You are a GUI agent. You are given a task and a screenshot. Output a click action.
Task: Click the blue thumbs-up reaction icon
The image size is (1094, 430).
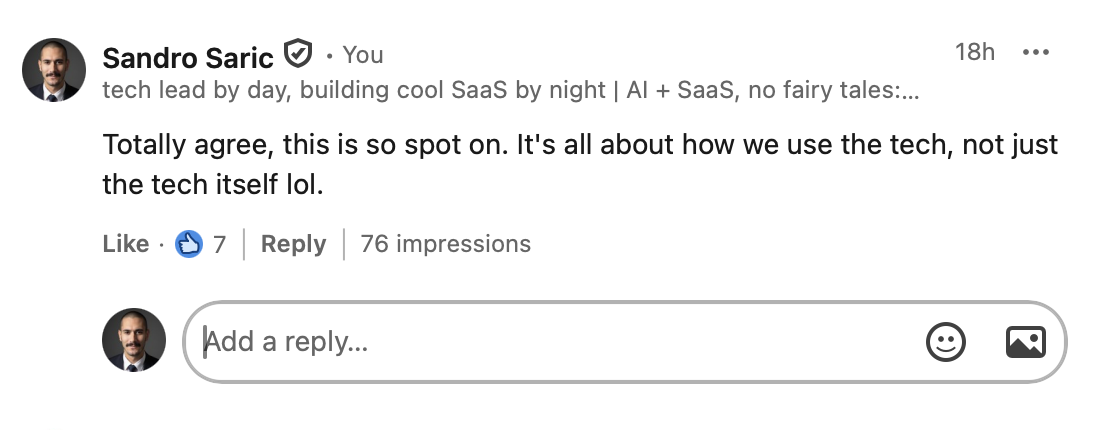click(x=189, y=243)
